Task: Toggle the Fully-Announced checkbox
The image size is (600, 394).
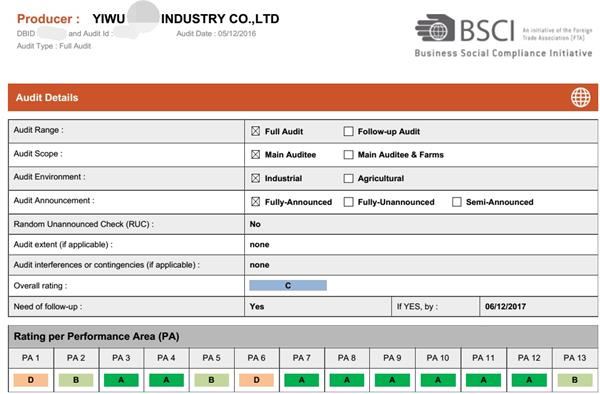Action: (x=256, y=202)
